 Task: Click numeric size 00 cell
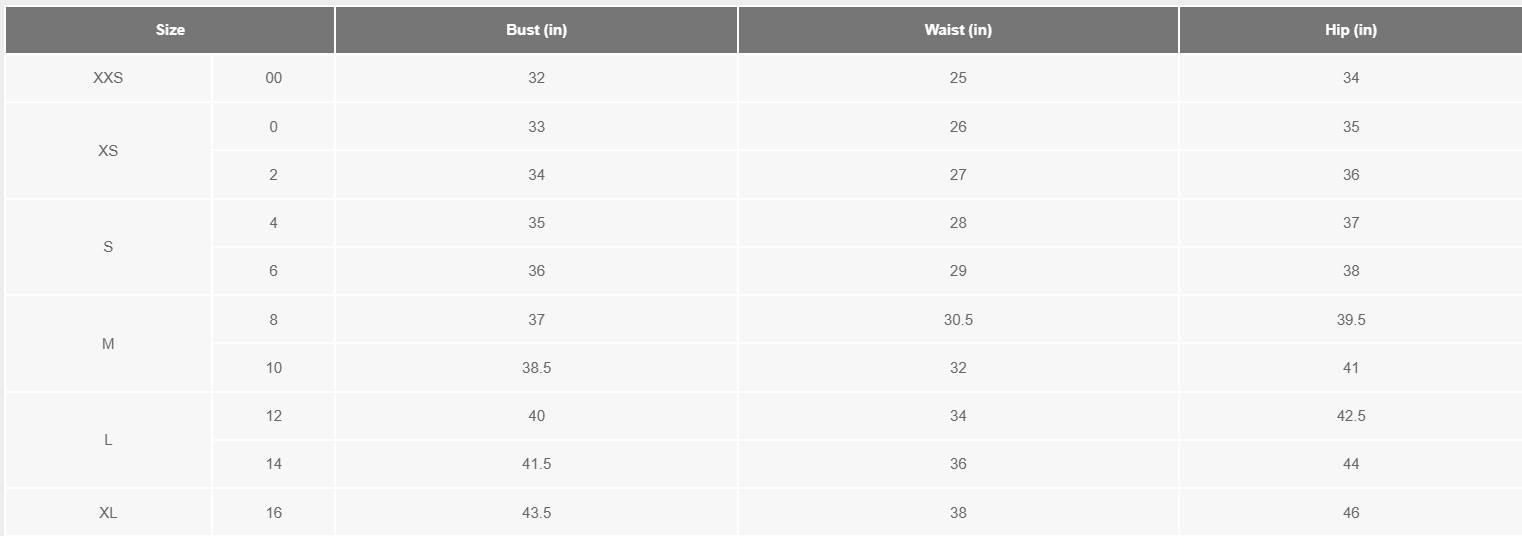pyautogui.click(x=273, y=78)
